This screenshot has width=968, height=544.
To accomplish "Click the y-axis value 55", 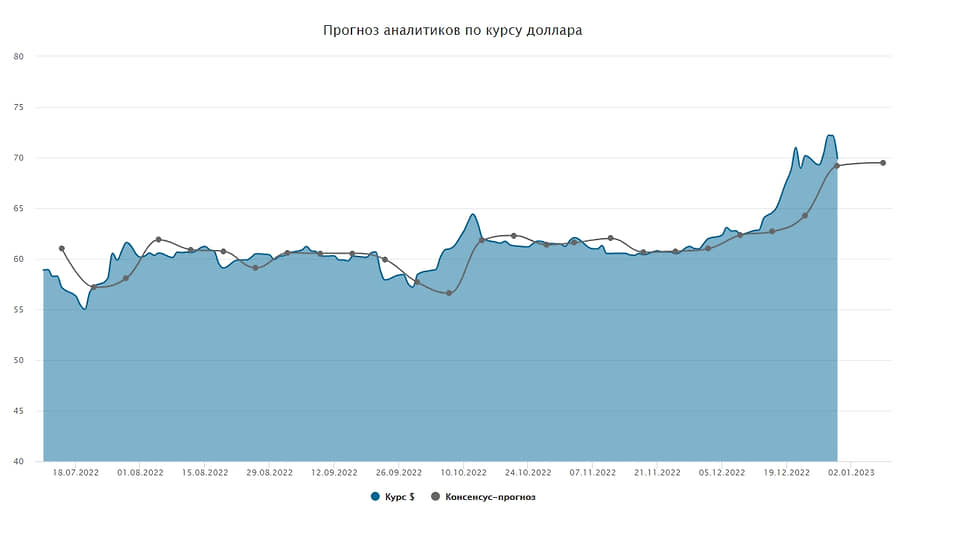I will point(19,310).
